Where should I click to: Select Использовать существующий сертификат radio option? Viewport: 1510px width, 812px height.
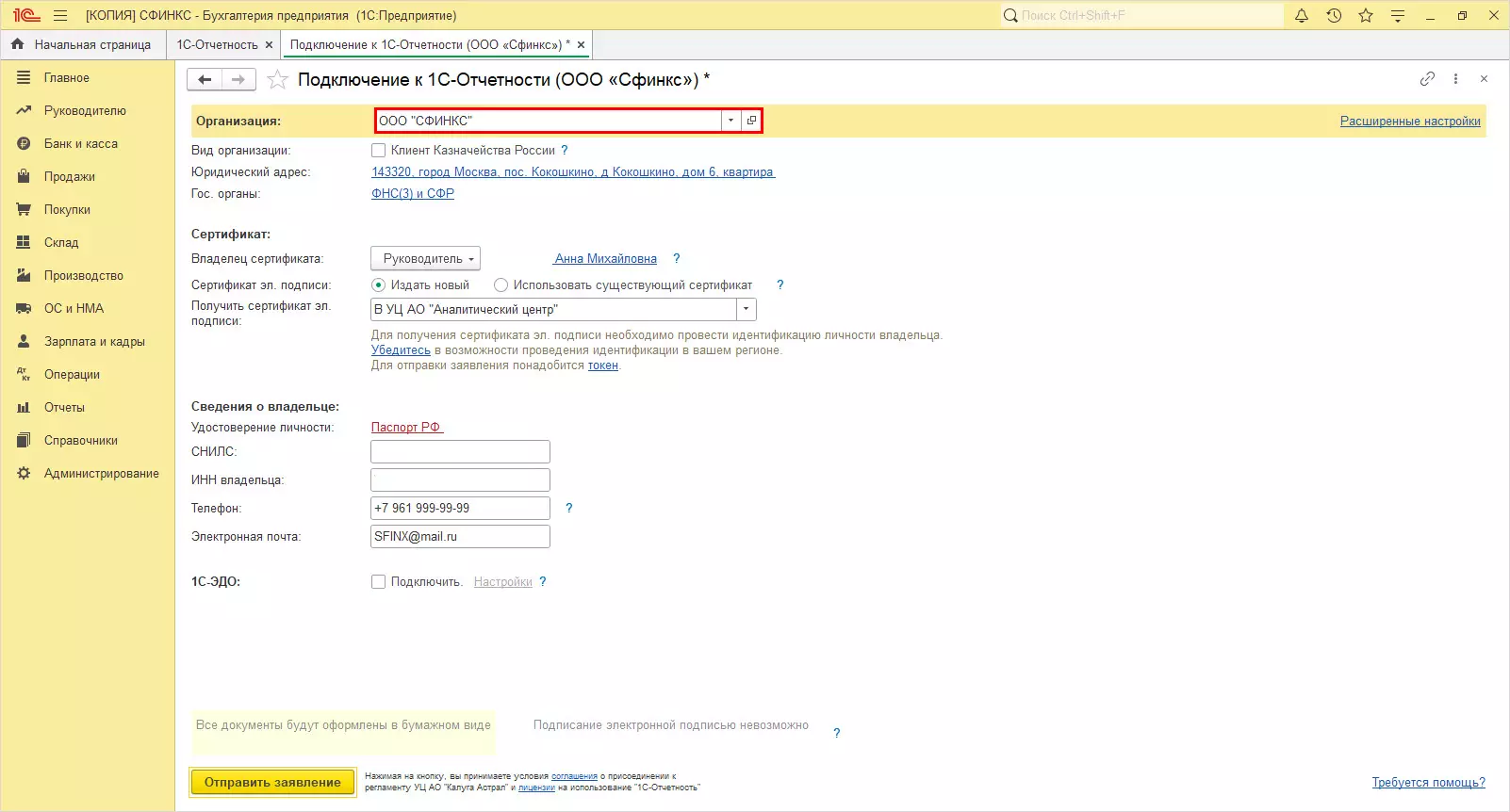501,284
